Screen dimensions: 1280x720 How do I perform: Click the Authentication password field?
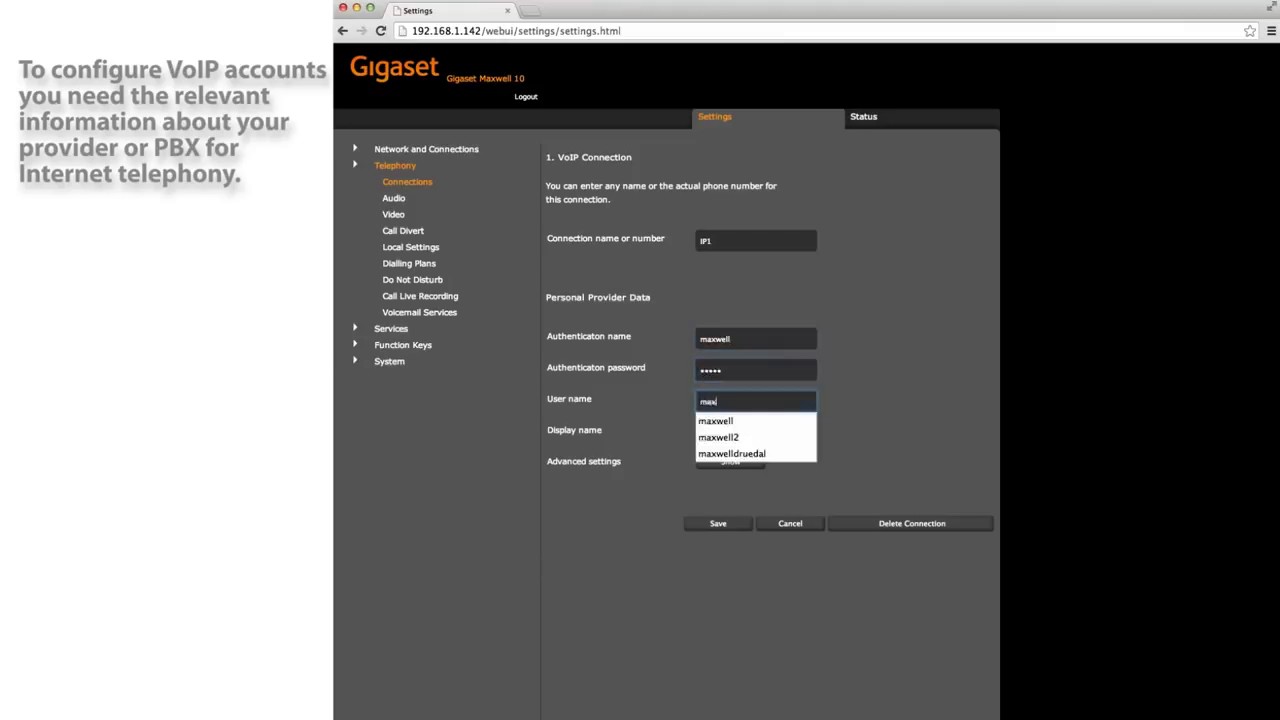pos(756,370)
